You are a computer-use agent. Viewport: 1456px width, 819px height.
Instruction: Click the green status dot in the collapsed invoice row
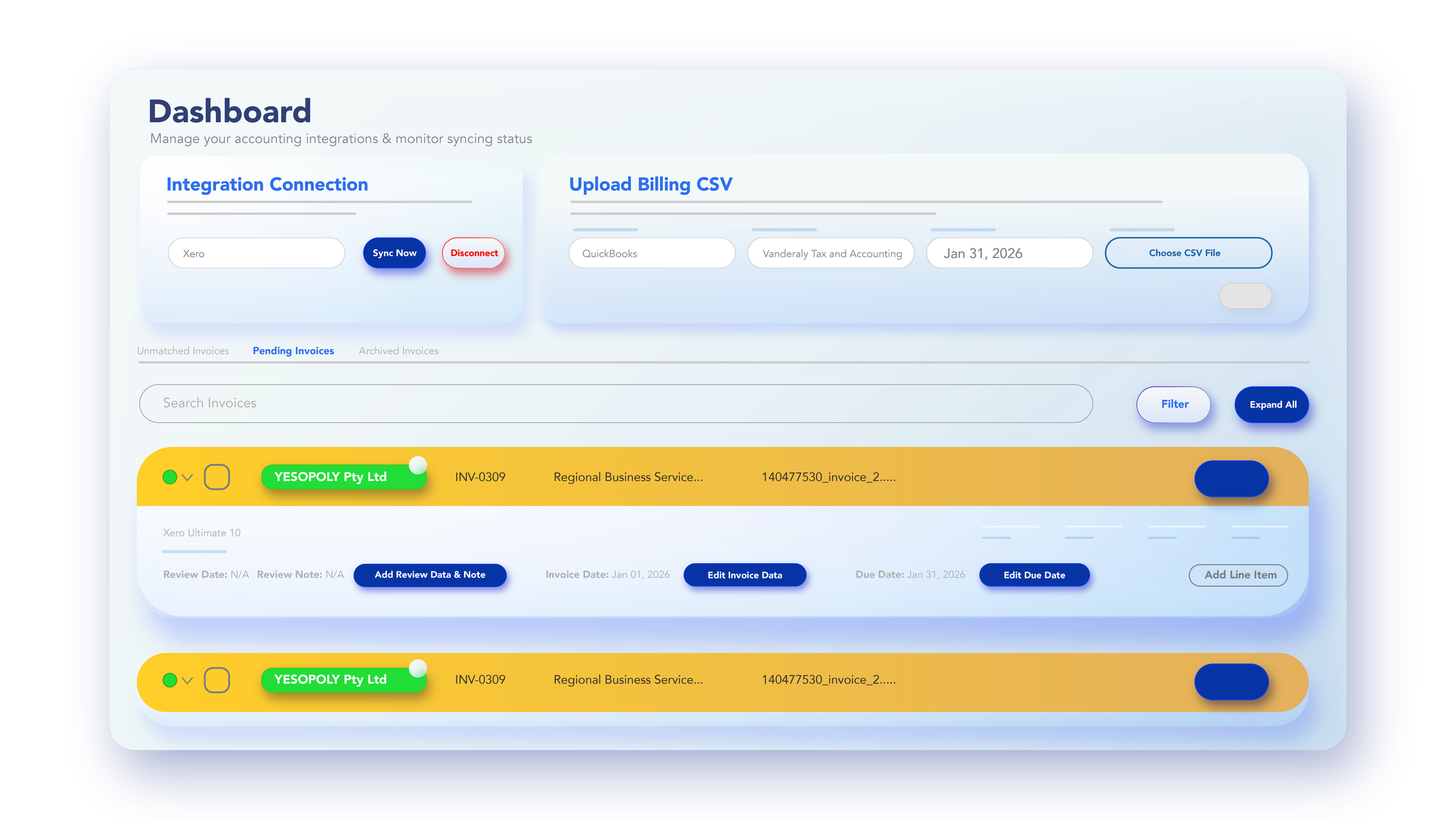[169, 680]
